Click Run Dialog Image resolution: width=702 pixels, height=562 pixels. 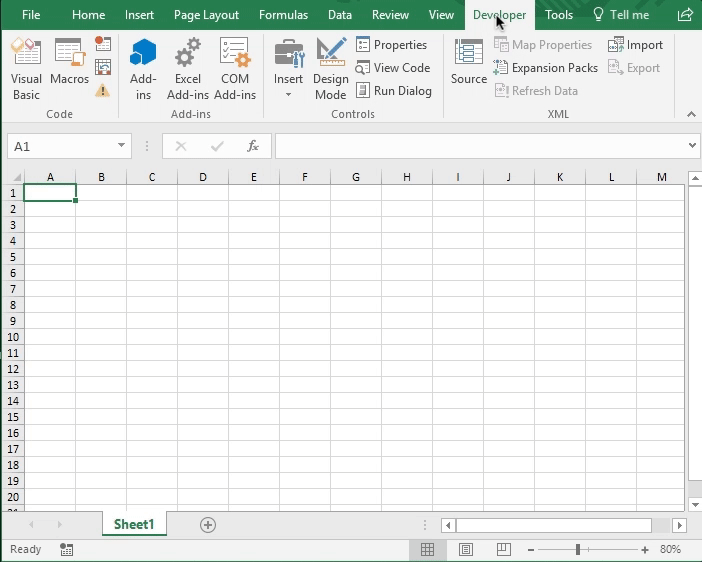394,91
